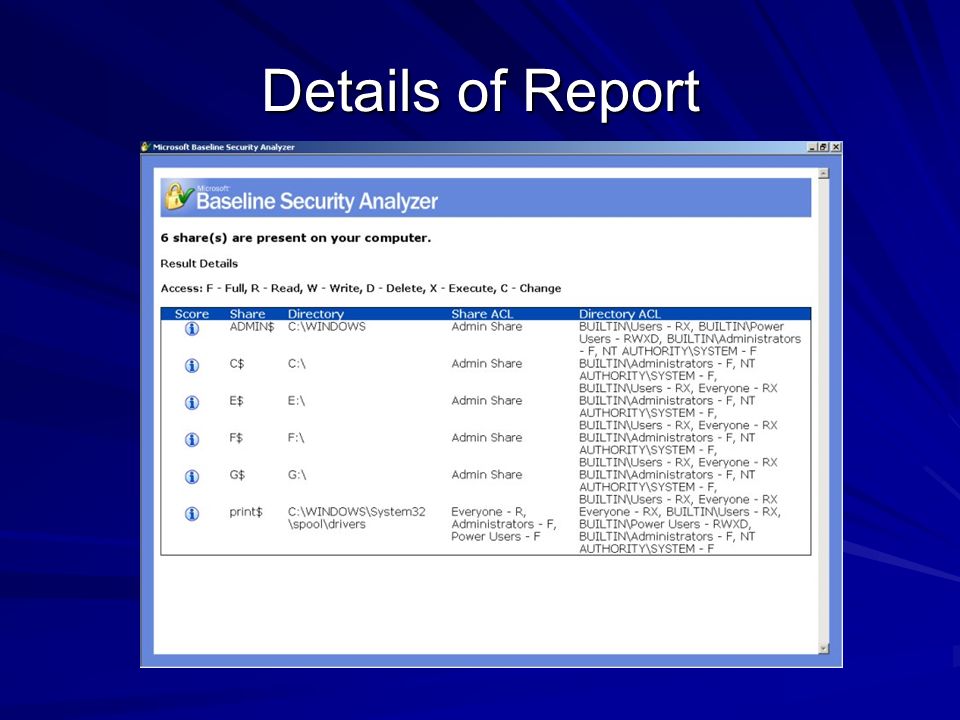This screenshot has height=720, width=960.
Task: Click the Admin Share cell in C$ row
Action: click(x=487, y=364)
